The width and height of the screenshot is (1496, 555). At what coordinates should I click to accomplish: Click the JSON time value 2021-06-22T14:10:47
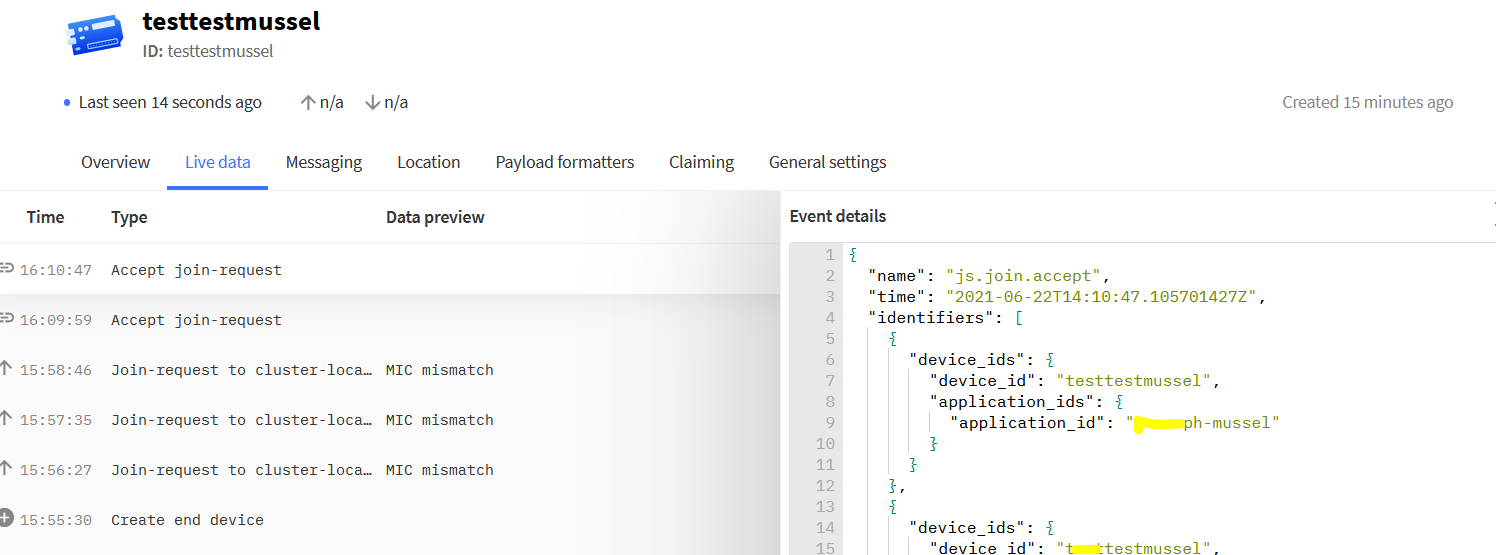(x=1102, y=297)
